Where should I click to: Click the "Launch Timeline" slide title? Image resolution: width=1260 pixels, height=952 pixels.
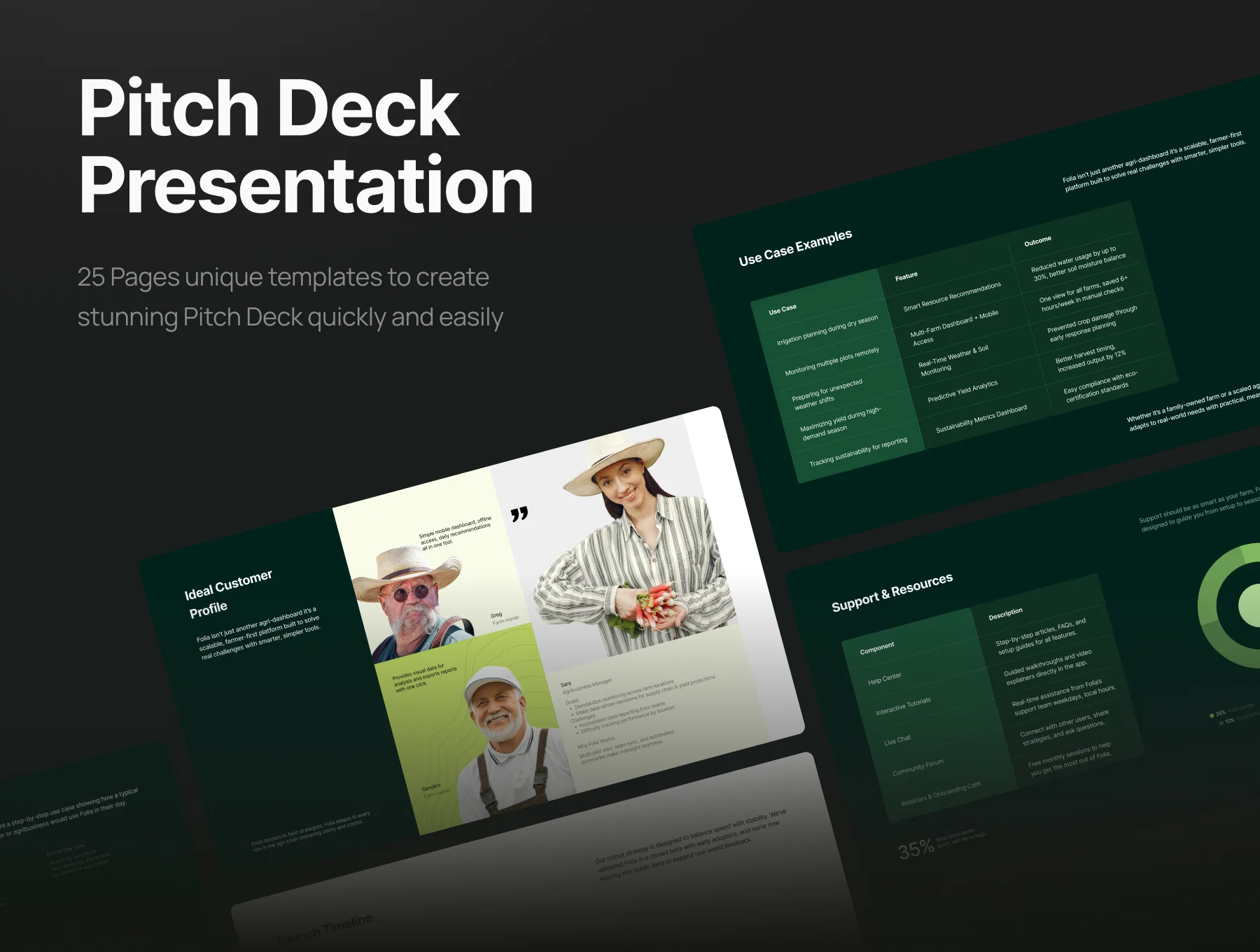(325, 930)
